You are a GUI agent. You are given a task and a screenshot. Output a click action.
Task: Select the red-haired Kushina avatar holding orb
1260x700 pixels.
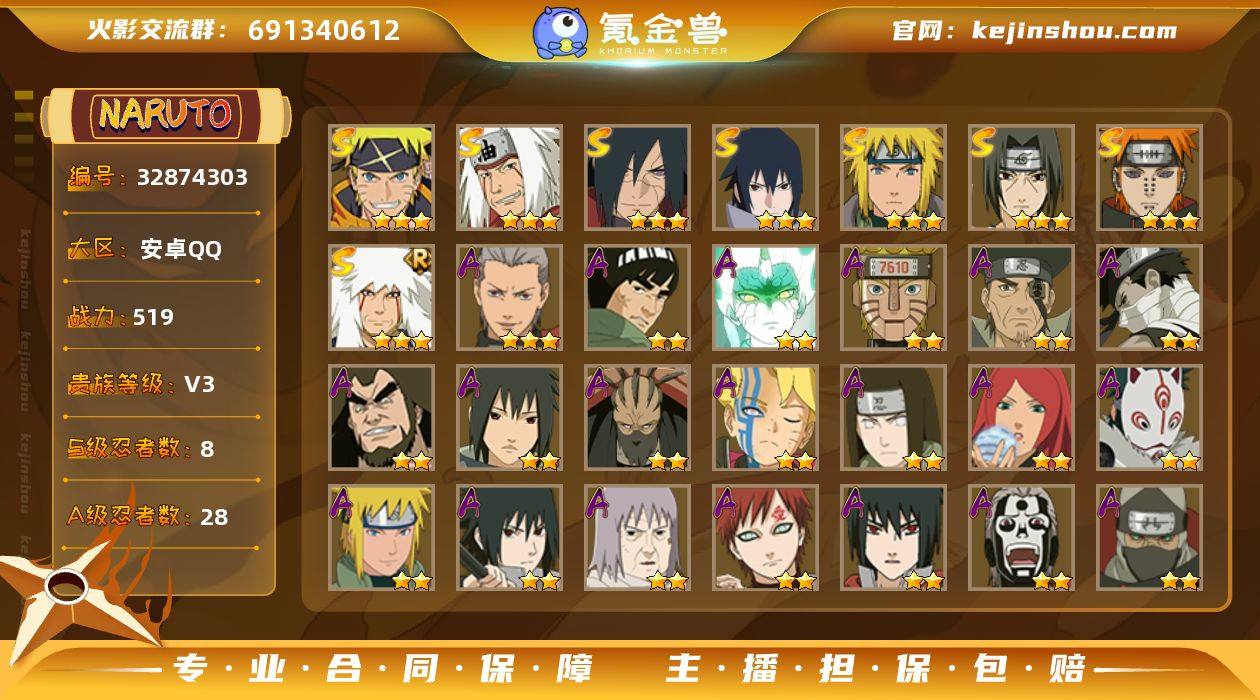[1021, 418]
